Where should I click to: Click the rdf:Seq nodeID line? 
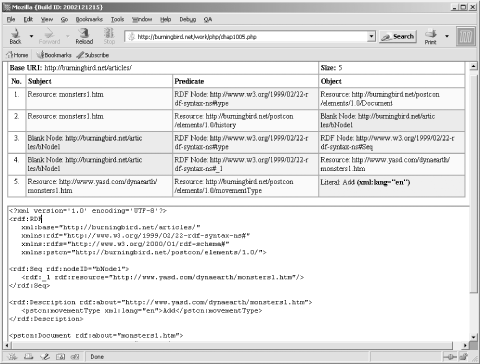tap(69, 269)
